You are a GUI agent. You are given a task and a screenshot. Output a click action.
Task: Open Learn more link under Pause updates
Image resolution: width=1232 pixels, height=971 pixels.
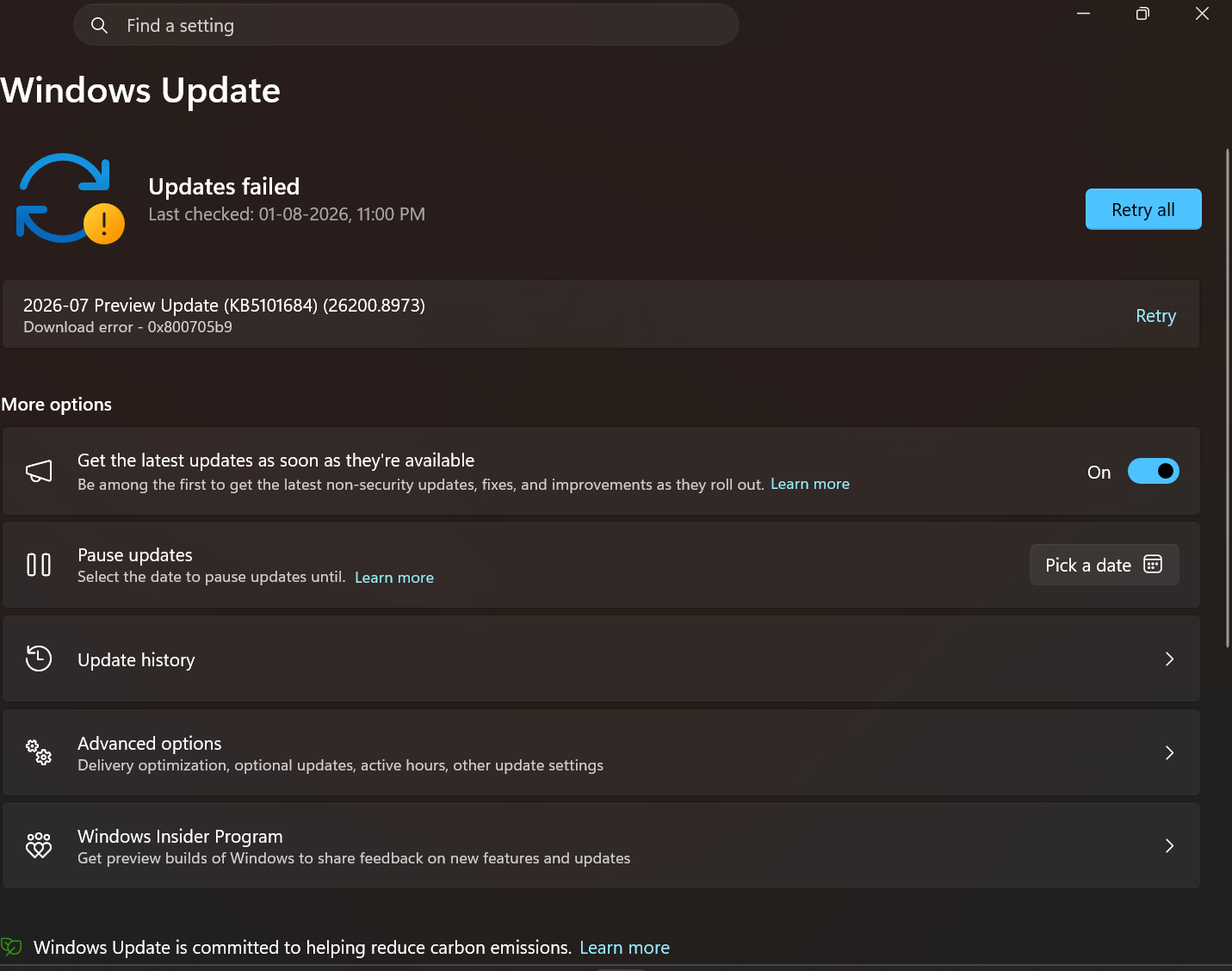394,578
